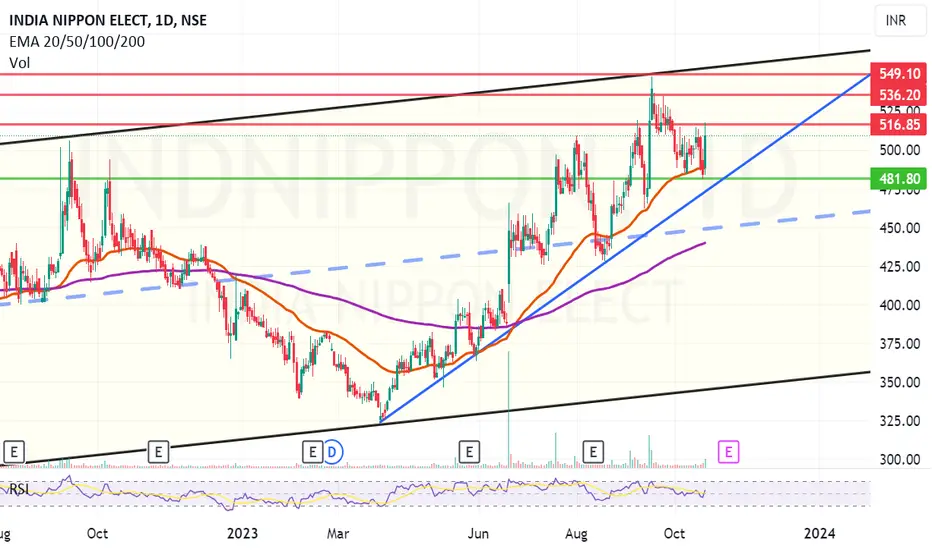Click the 350.00 price axis value
This screenshot has height=550, width=932.
pos(899,382)
